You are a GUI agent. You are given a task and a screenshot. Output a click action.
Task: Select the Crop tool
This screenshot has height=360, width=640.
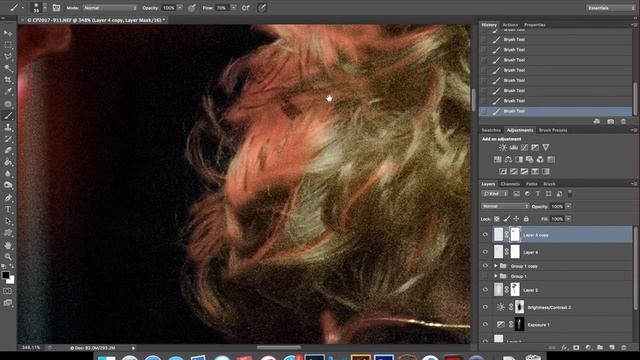tap(8, 80)
